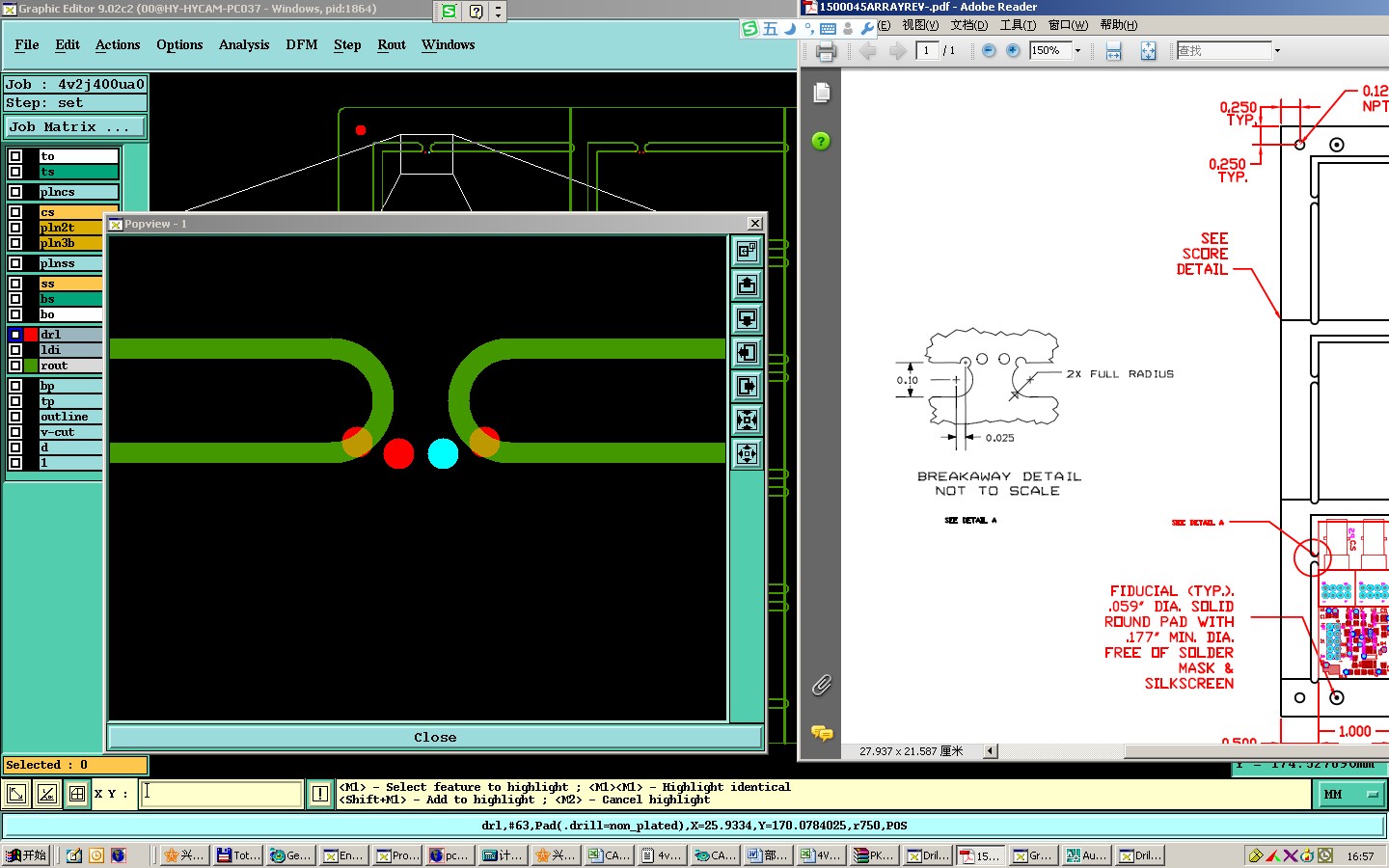Click the 查找 find text field in Reader
Viewport: 1389px width, 868px height.
1224,50
